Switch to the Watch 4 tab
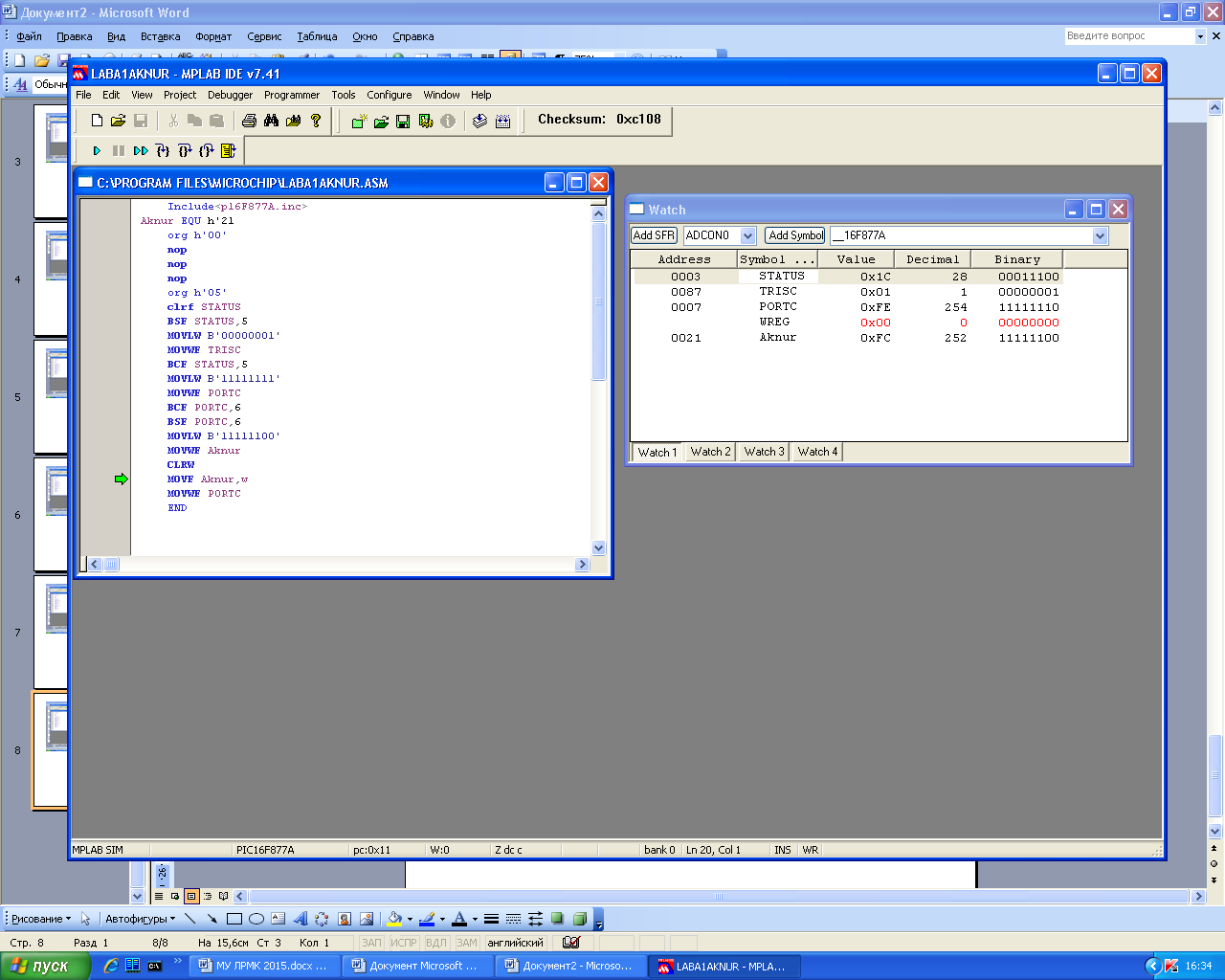The height and width of the screenshot is (980, 1225). (x=817, y=452)
